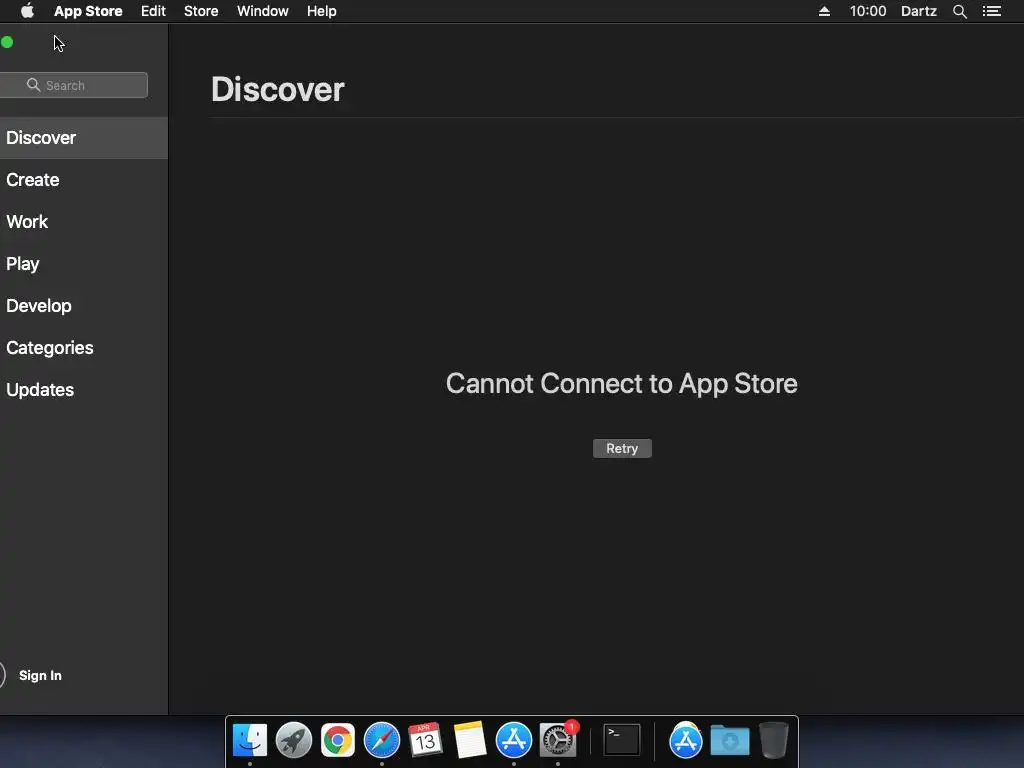The image size is (1024, 768).
Task: Click the magnifier icon in Search field
Action: pos(33,85)
